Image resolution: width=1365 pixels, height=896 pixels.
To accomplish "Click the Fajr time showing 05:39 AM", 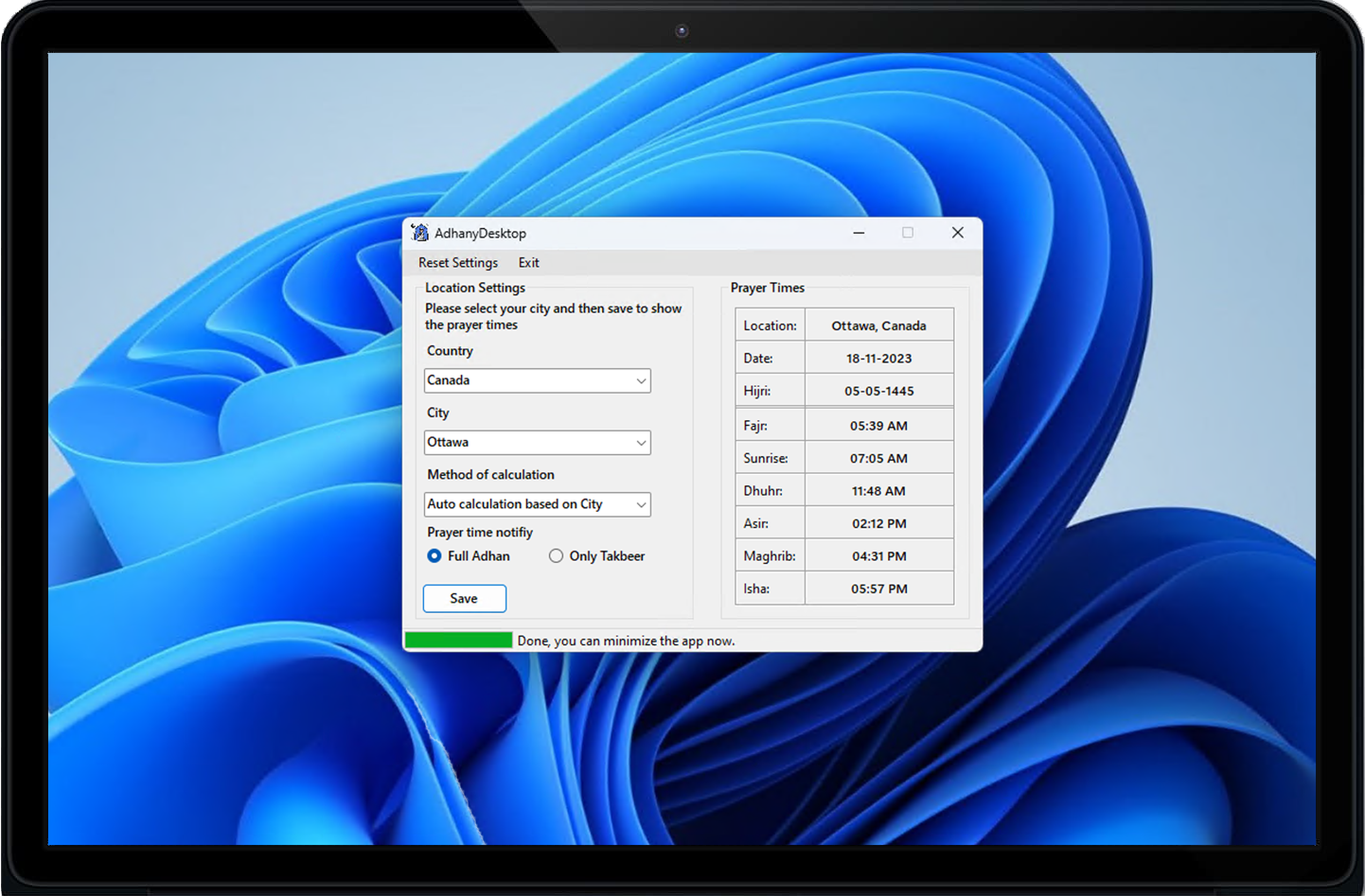I will pos(878,425).
